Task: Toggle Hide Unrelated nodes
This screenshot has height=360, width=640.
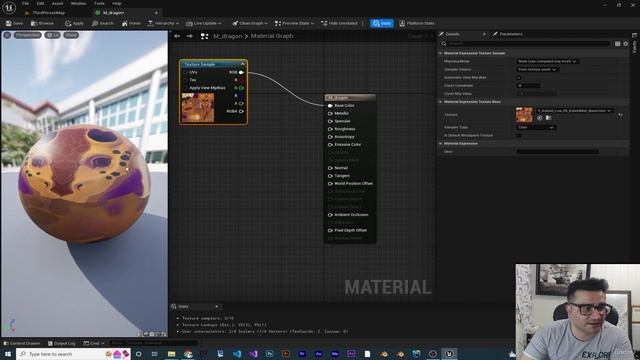Action: click(339, 23)
